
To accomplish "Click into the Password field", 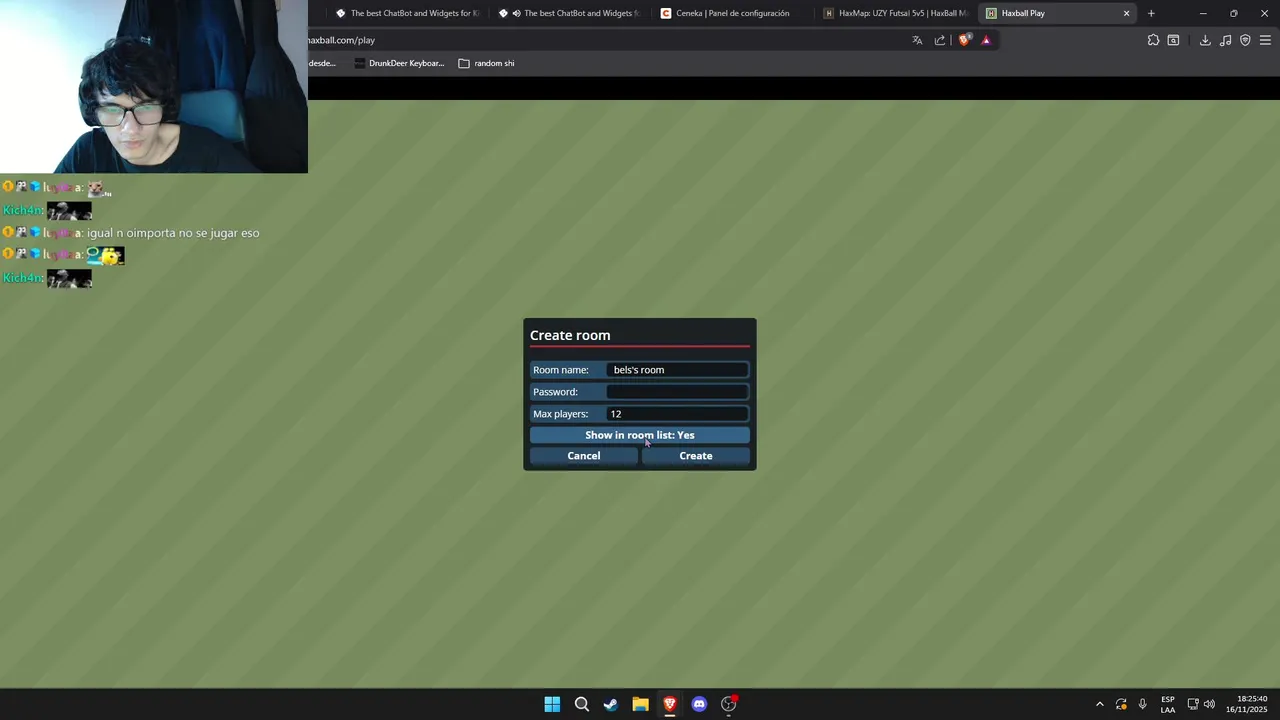I will pos(677,392).
